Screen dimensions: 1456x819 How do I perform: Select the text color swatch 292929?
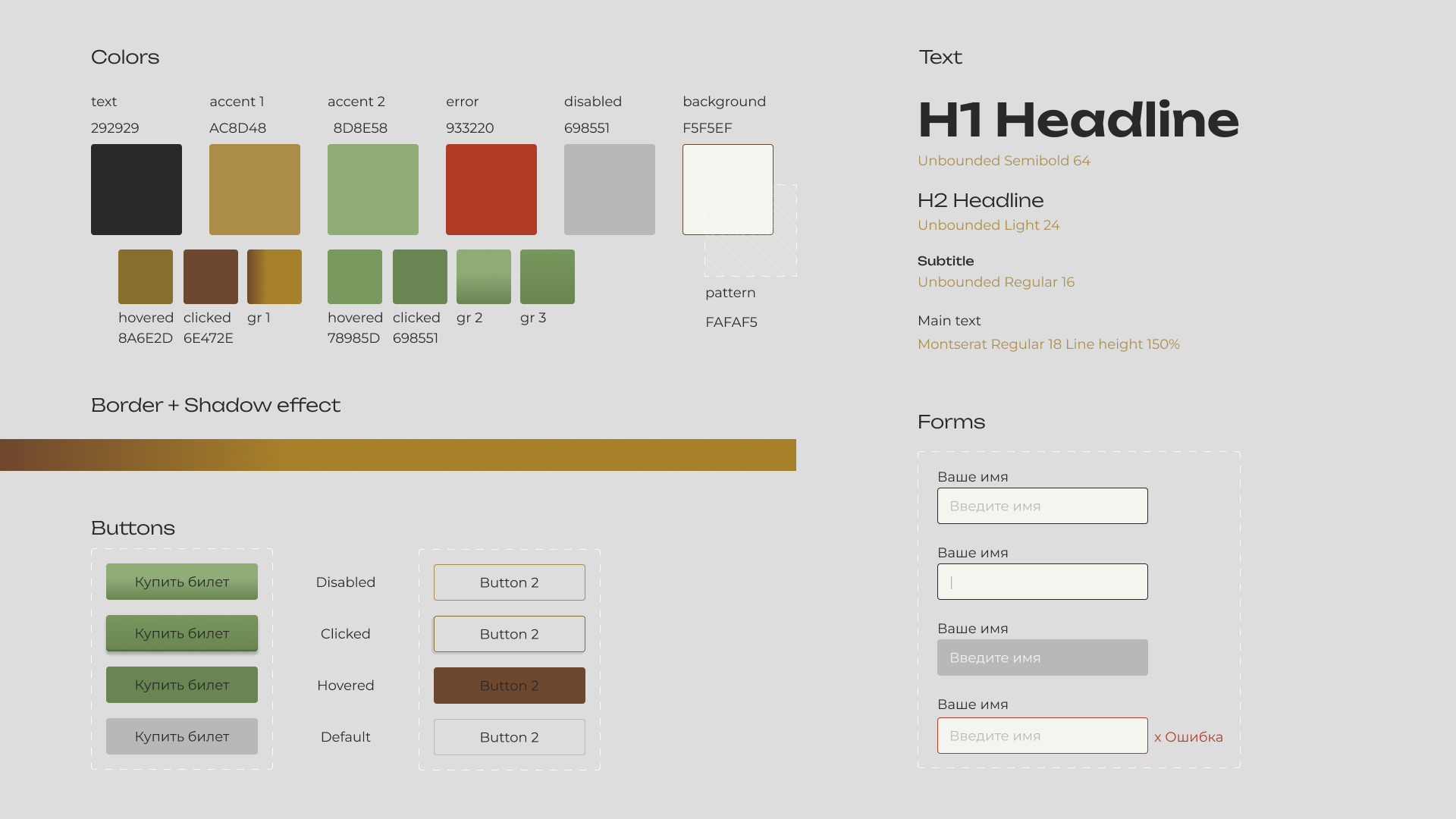click(x=136, y=189)
